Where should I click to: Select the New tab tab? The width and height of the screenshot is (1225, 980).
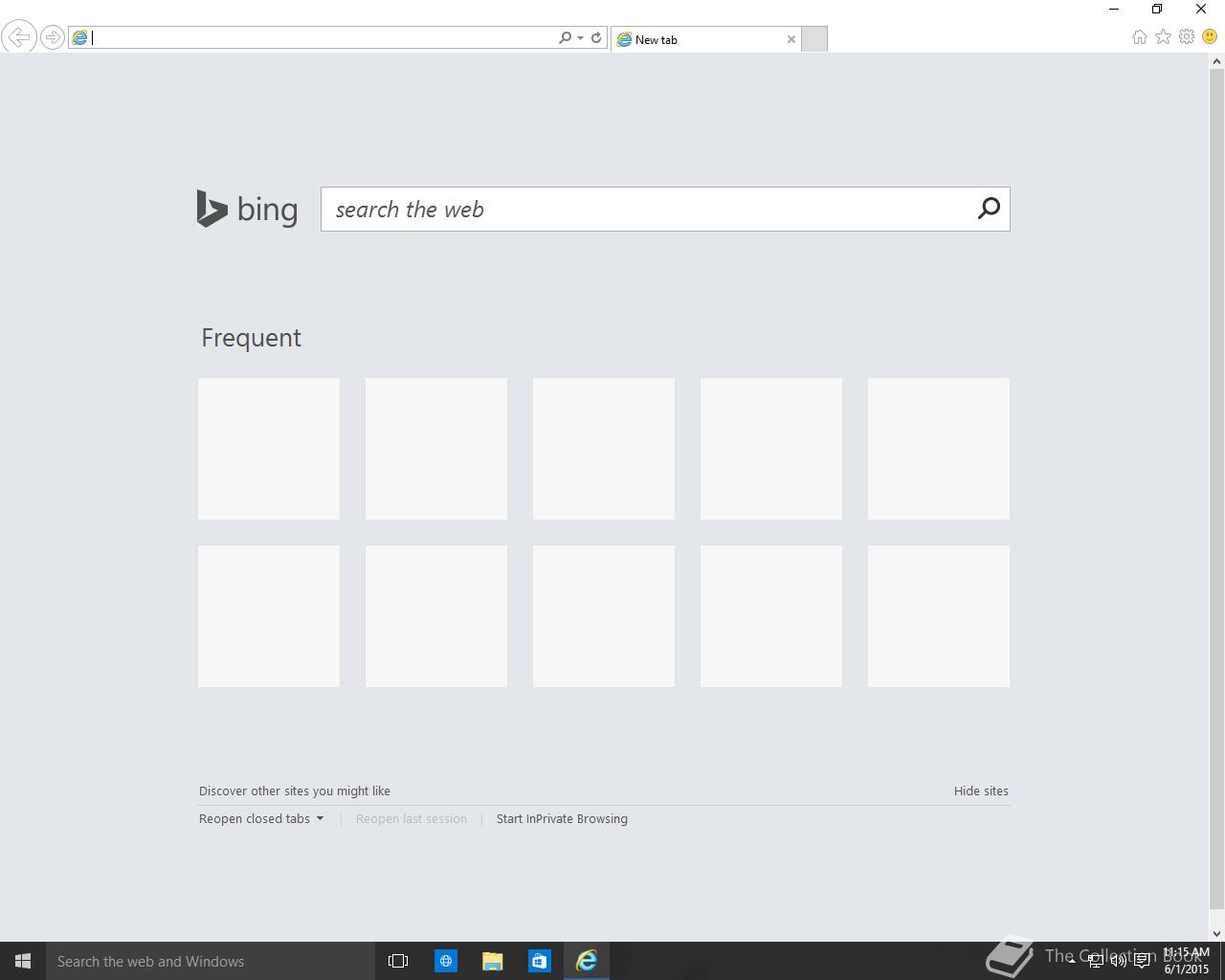pos(704,39)
